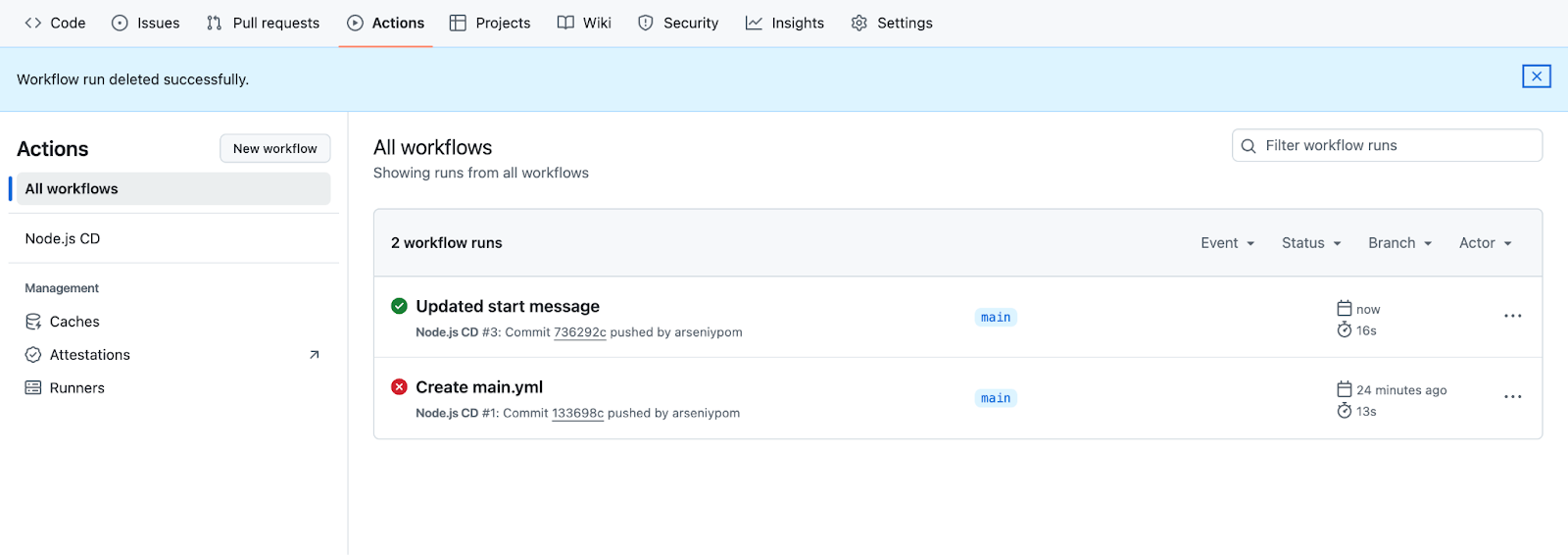
Task: Click the search magnifier icon
Action: click(x=1249, y=146)
